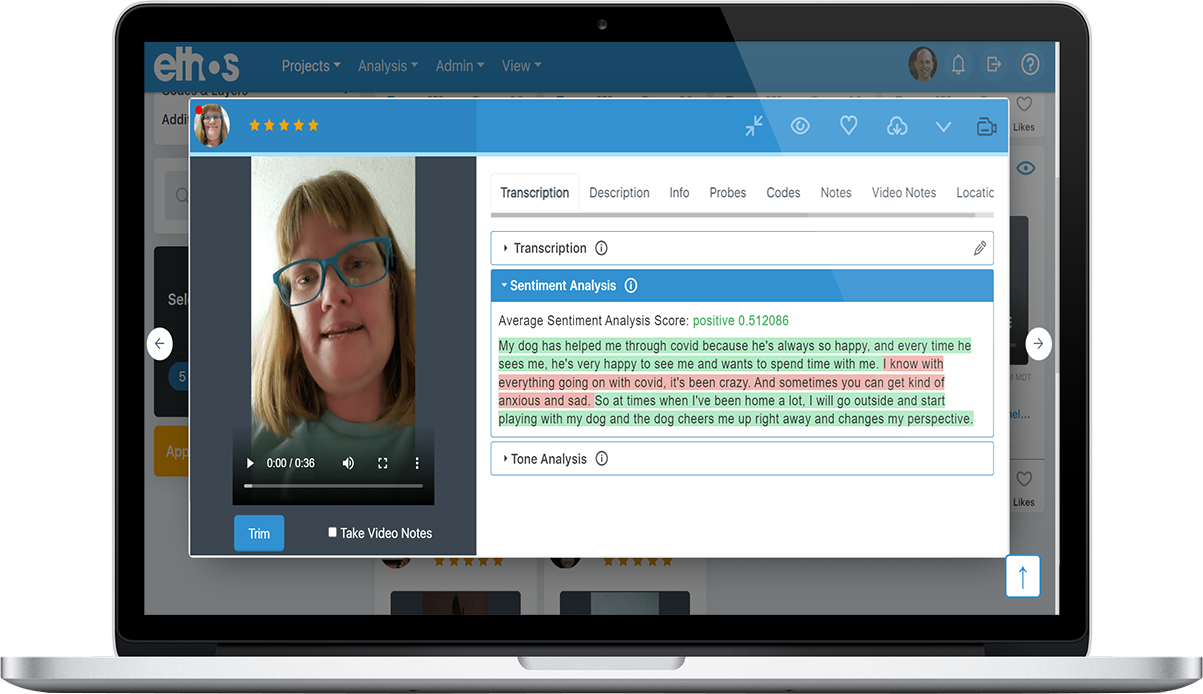Log out using the sign-out icon
The height and width of the screenshot is (694, 1203).
[x=993, y=64]
